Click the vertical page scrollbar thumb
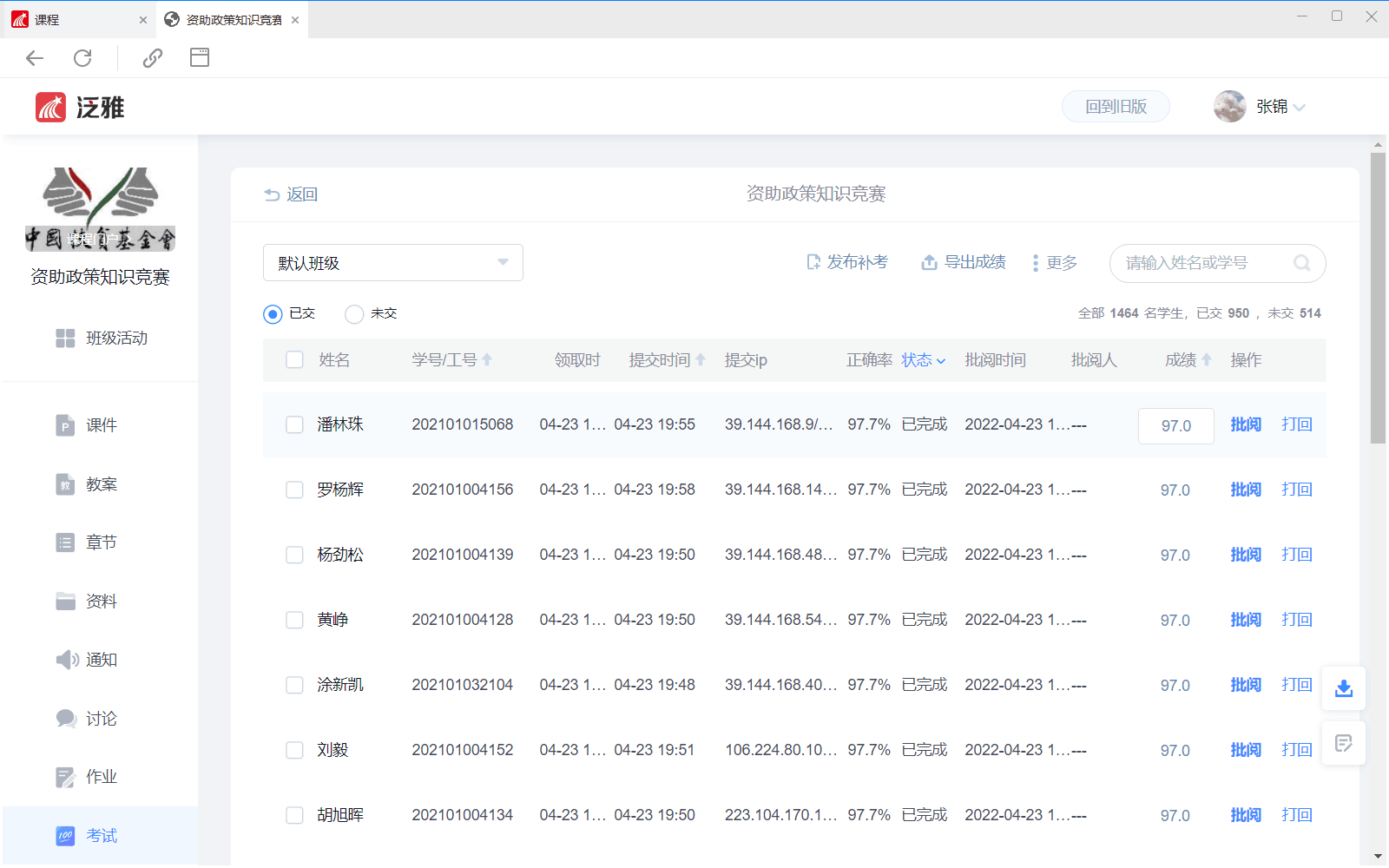The width and height of the screenshot is (1389, 868). coord(1378,298)
